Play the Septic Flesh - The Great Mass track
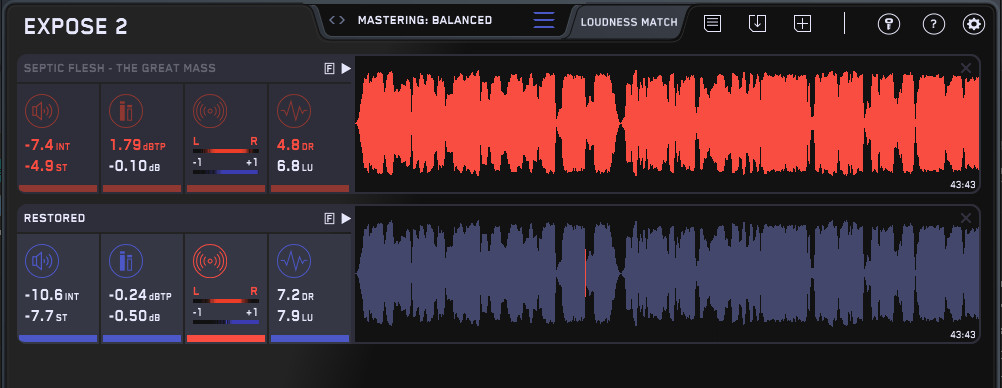The image size is (1002, 388). 346,68
